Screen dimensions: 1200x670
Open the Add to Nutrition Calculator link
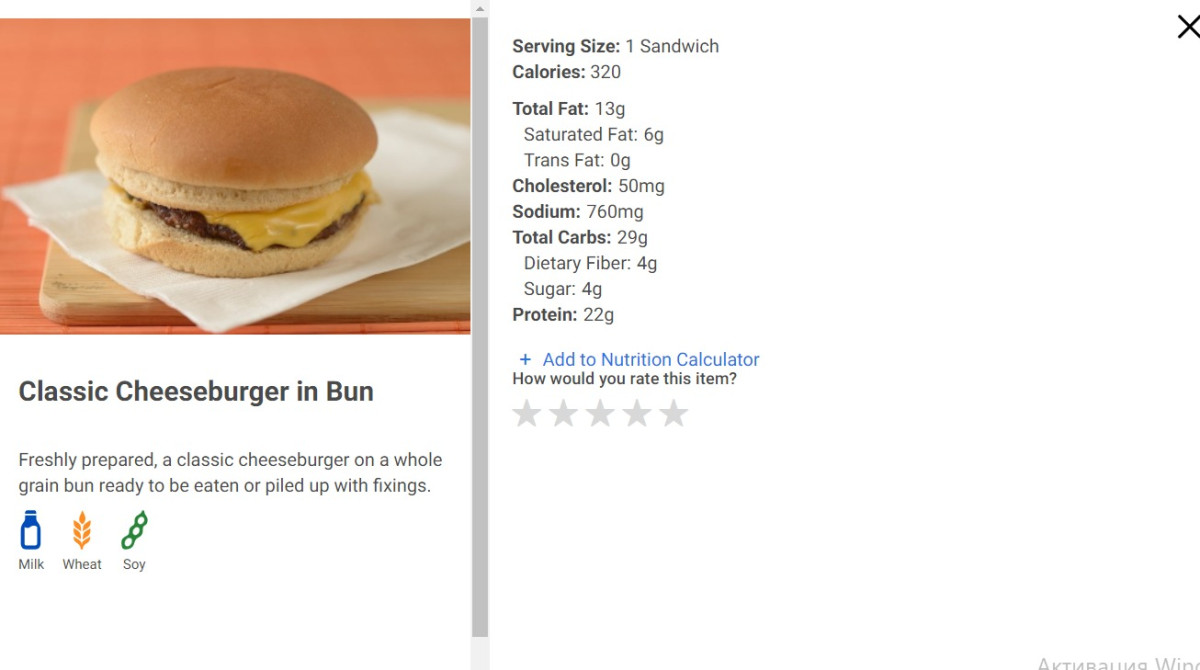[651, 360]
